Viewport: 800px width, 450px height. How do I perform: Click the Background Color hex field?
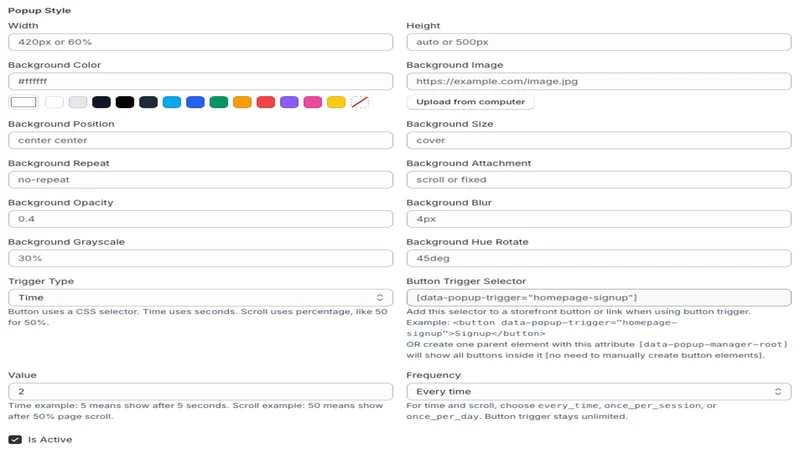(x=201, y=81)
